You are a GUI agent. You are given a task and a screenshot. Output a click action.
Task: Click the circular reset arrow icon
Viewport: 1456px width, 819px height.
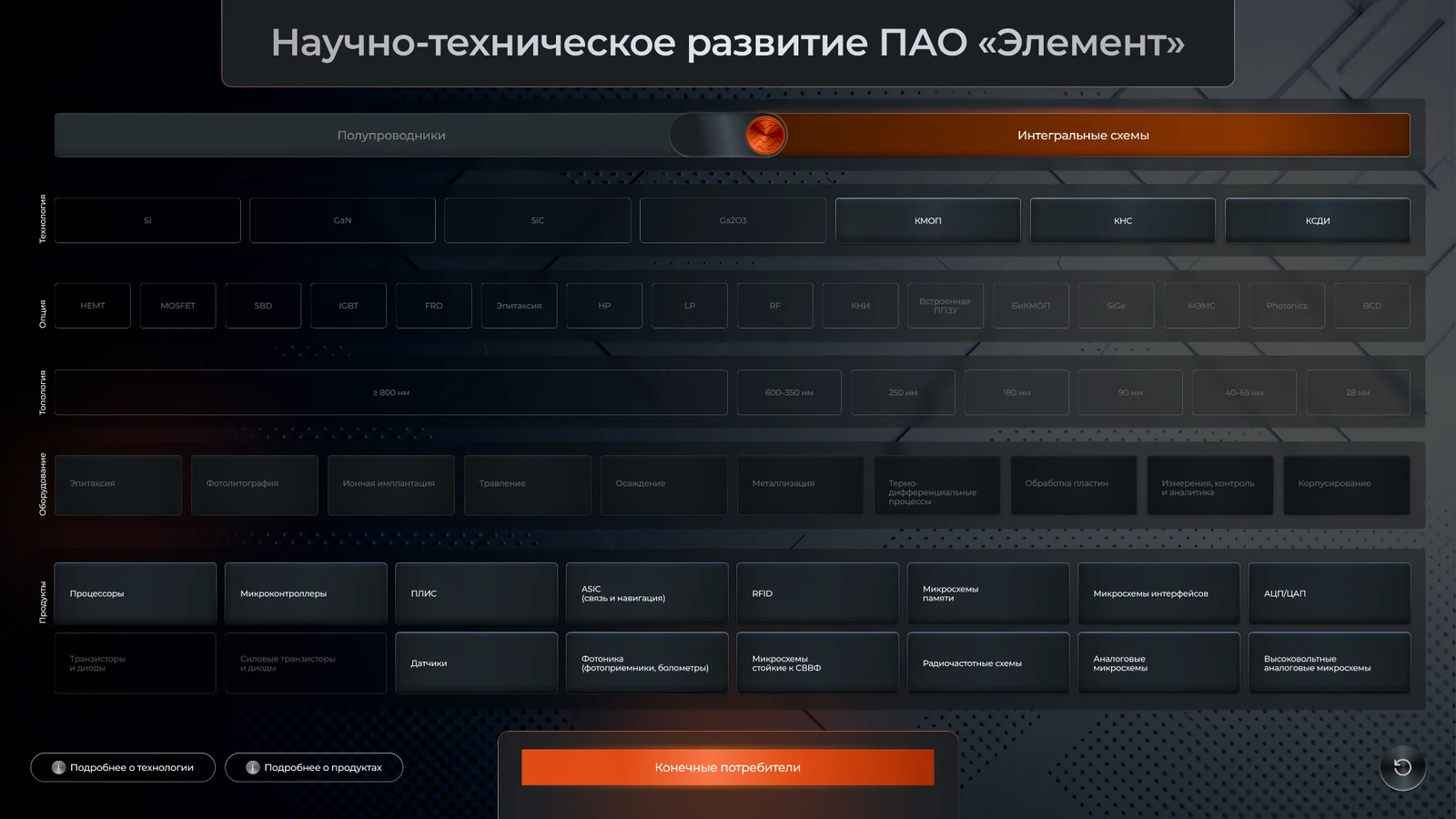coord(1402,767)
